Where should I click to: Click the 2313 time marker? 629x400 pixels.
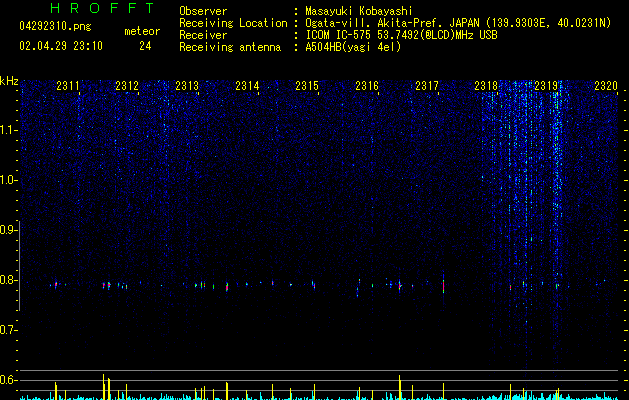pos(187,85)
